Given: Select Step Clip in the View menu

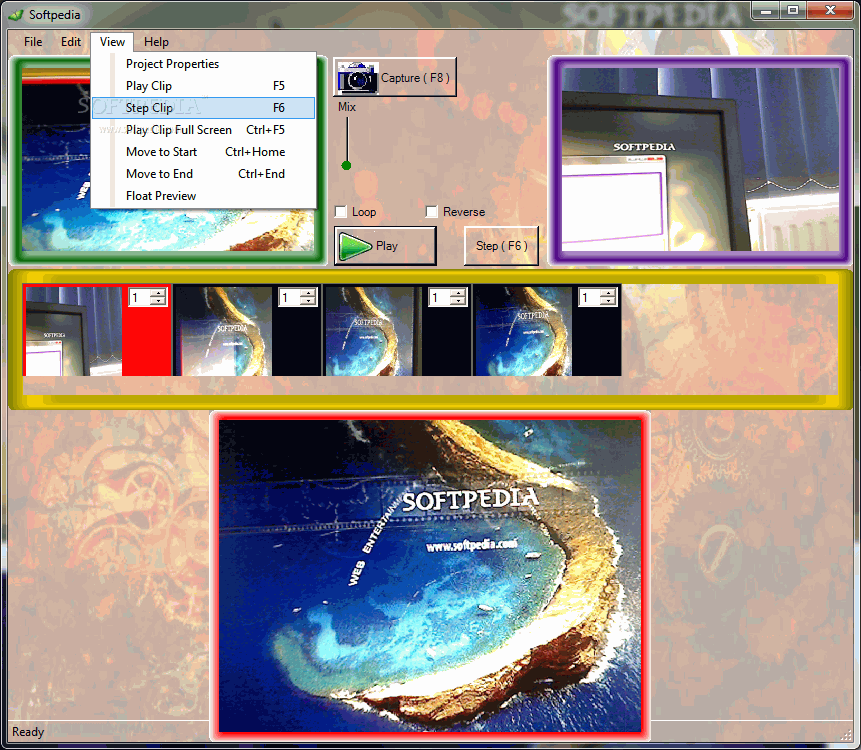Looking at the screenshot, I should (203, 108).
